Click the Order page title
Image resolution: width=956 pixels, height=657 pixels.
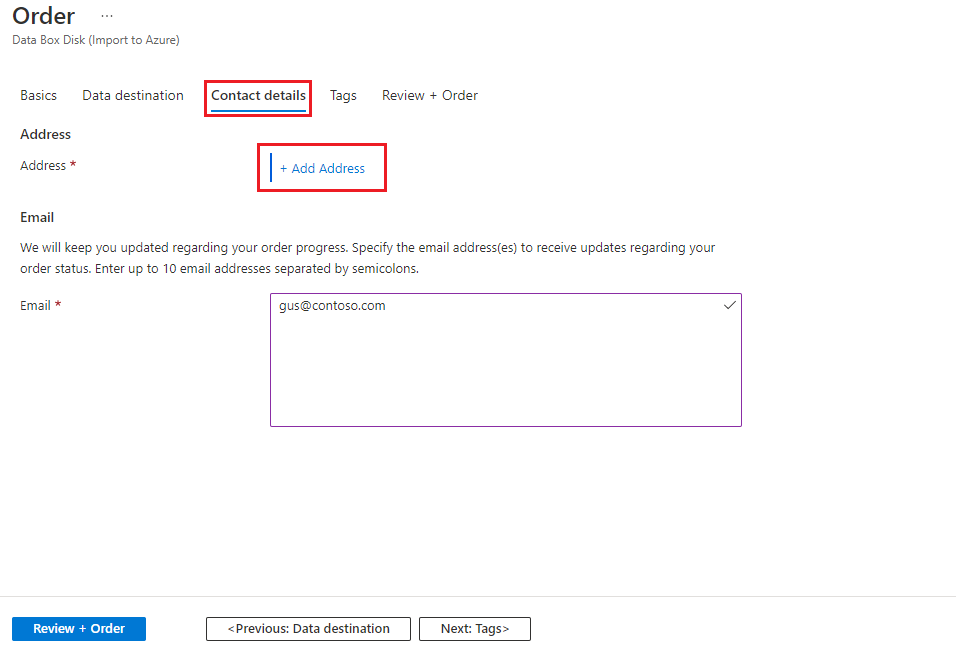point(43,16)
